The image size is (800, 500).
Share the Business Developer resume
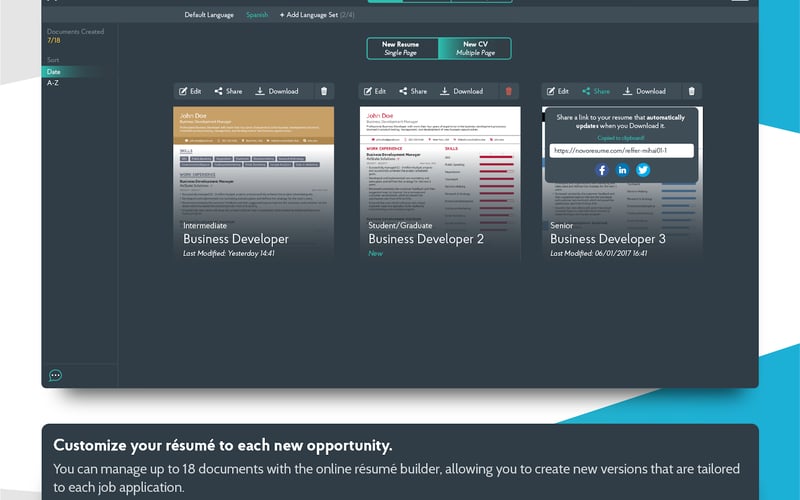click(x=228, y=91)
